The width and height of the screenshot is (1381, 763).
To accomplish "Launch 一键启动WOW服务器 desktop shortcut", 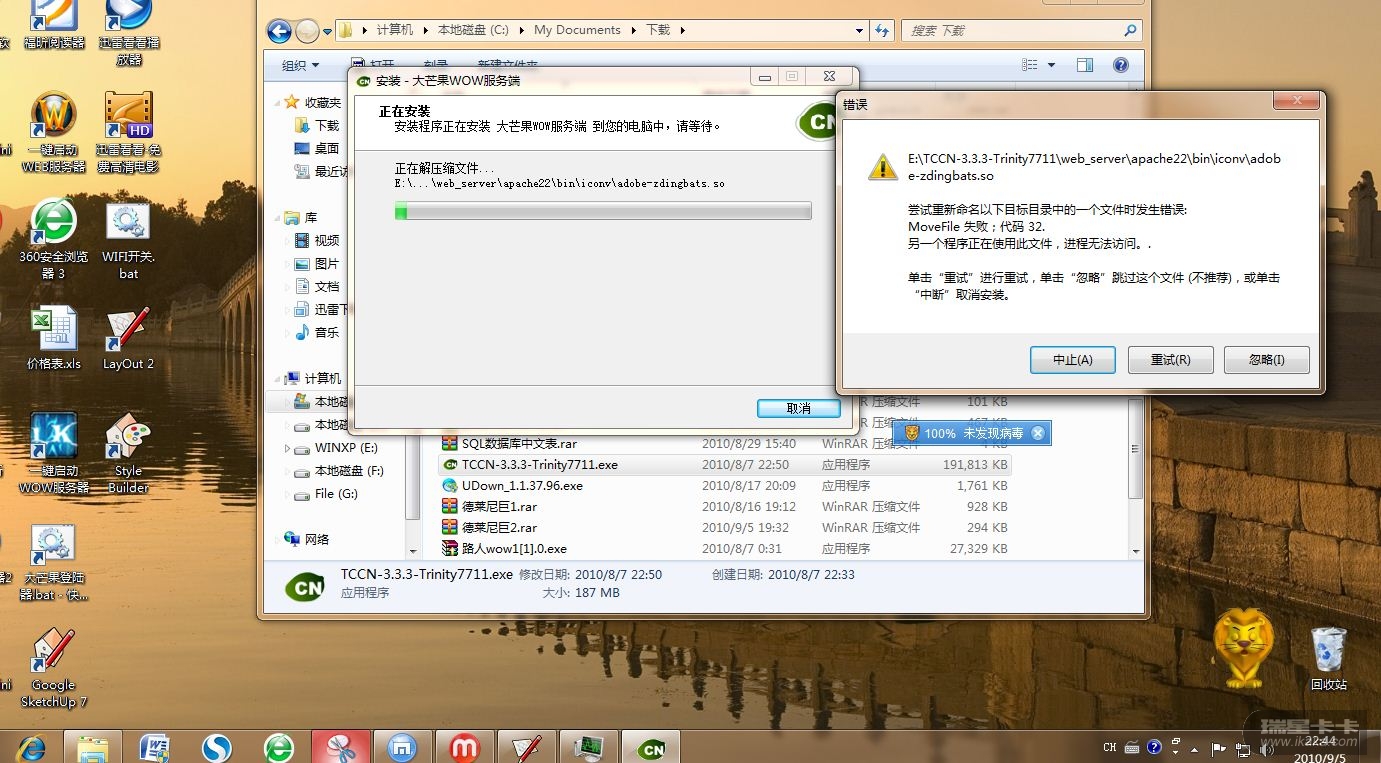I will 54,453.
